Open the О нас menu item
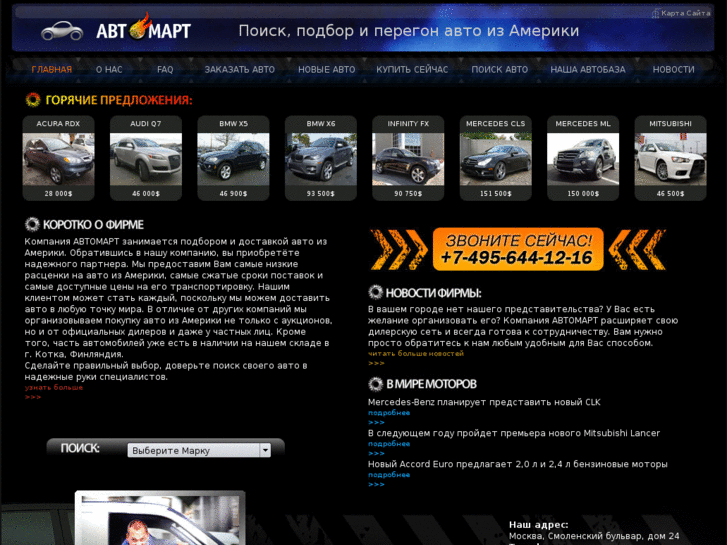The image size is (727, 545). (x=109, y=70)
